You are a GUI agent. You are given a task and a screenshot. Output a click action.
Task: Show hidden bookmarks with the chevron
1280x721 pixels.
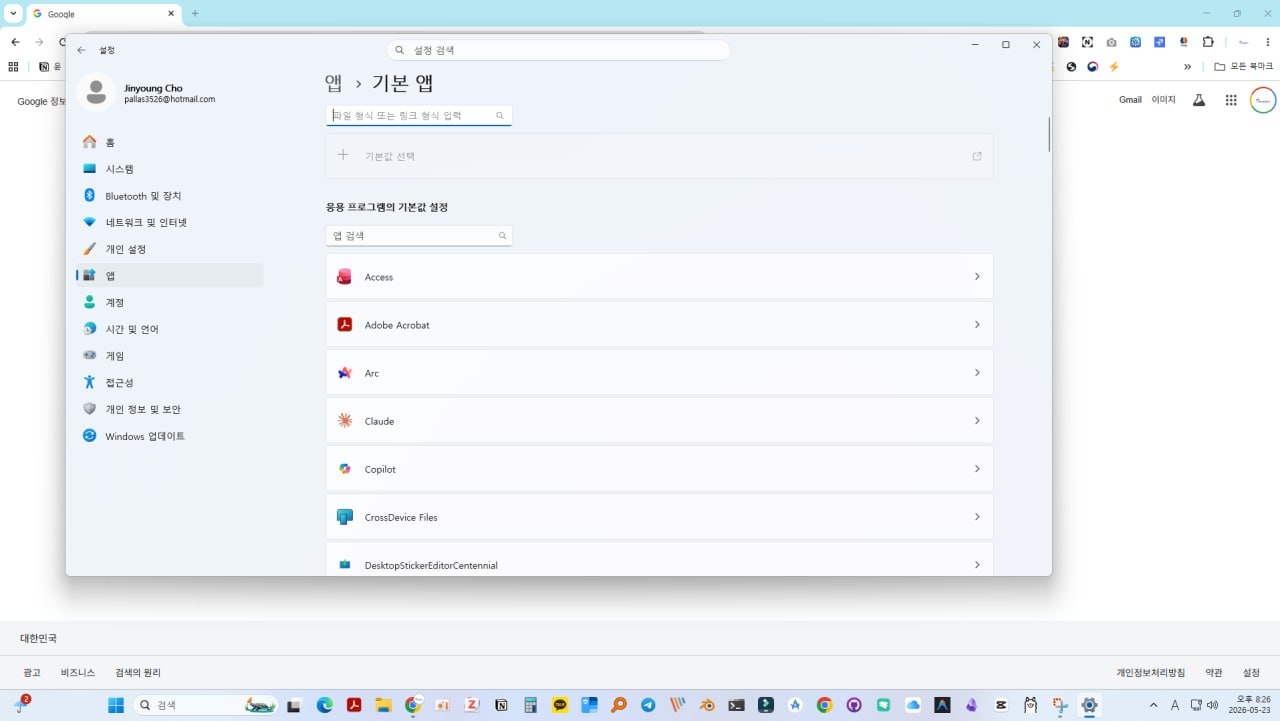coord(1188,67)
